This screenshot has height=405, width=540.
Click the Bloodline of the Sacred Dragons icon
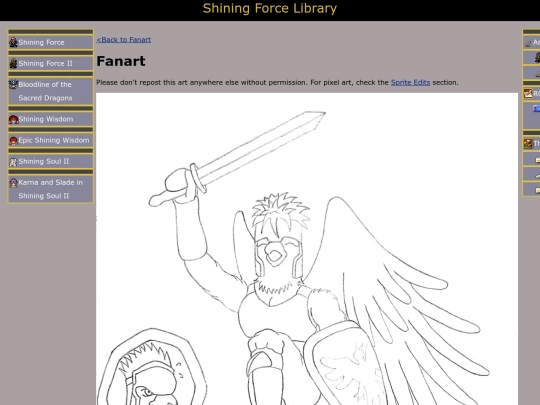13,84
